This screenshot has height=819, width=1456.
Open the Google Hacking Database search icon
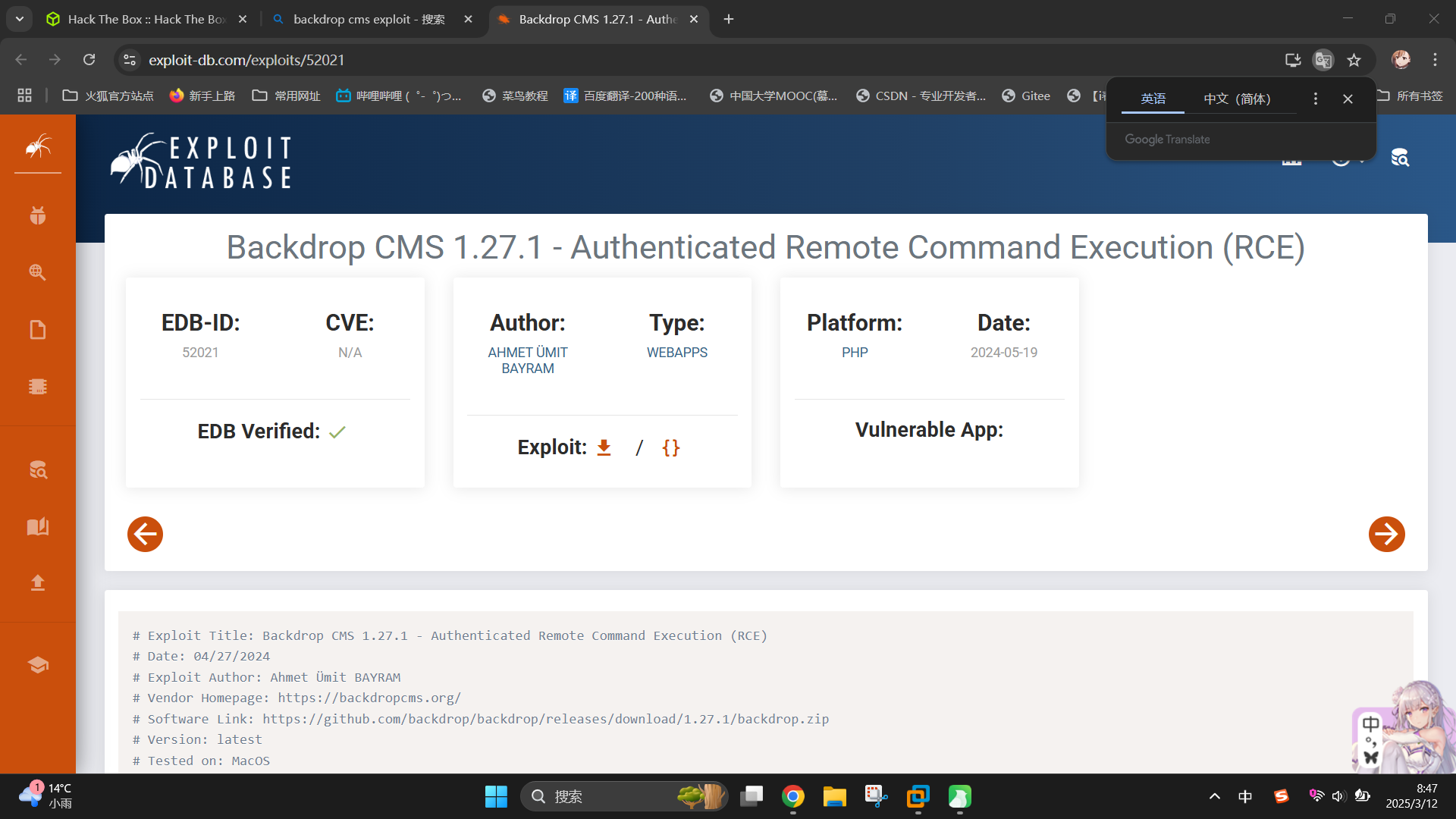tap(38, 272)
